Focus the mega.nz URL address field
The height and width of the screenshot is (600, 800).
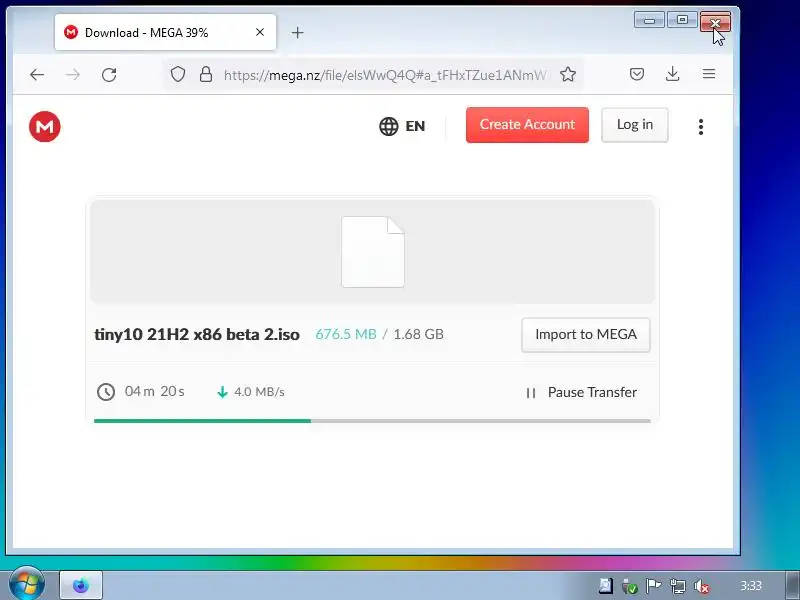(386, 75)
